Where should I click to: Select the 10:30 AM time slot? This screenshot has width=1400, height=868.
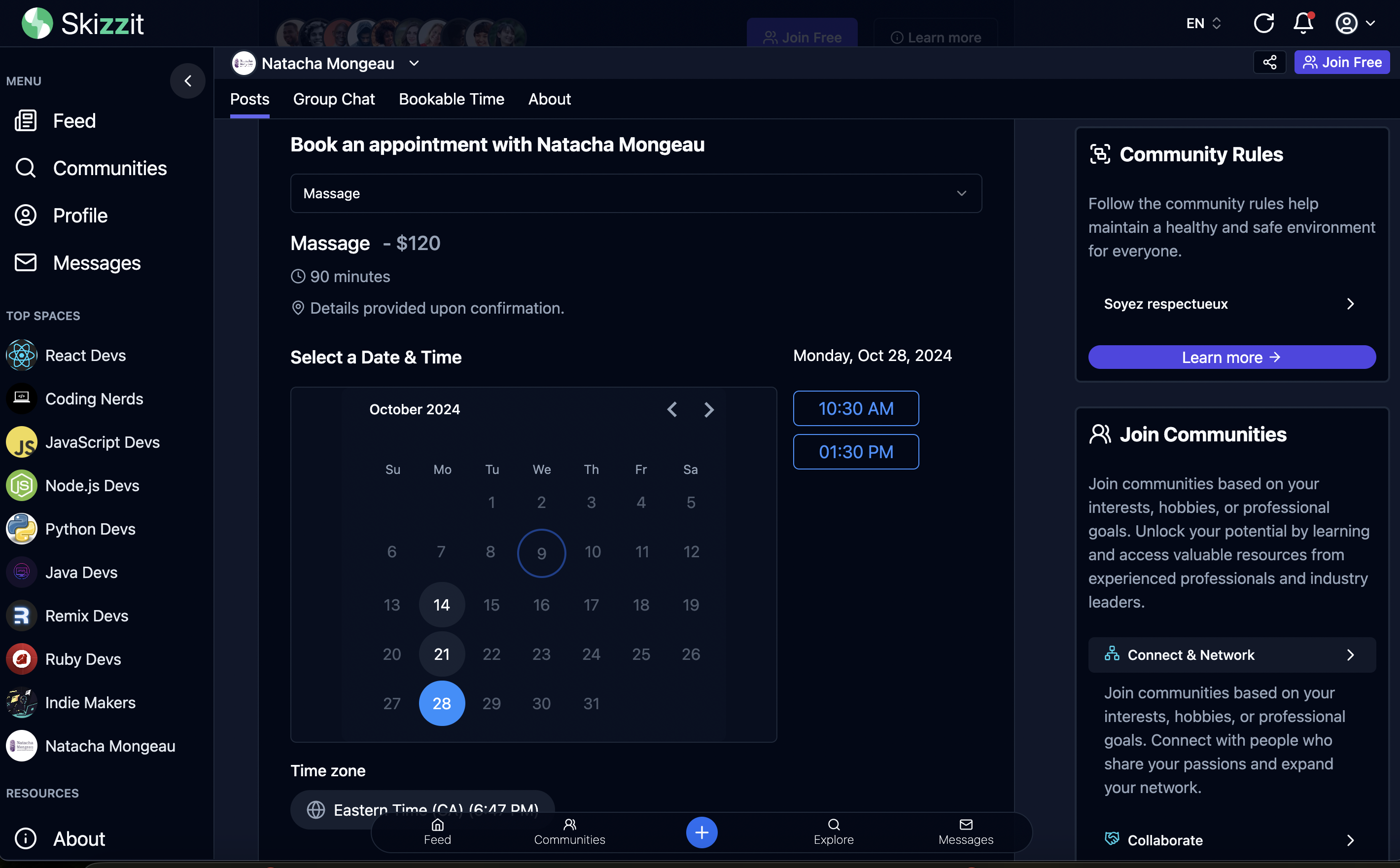pos(855,408)
